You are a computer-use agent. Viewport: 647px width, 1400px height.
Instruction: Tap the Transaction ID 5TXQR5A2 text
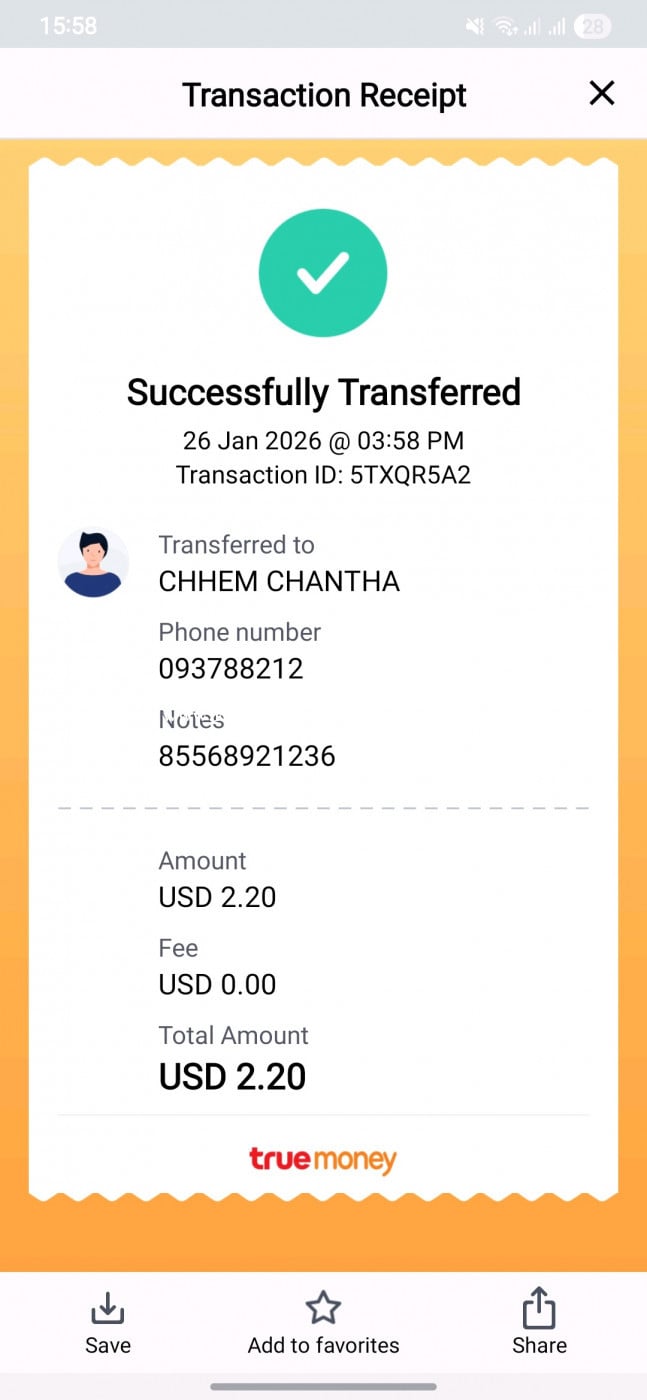click(x=323, y=475)
